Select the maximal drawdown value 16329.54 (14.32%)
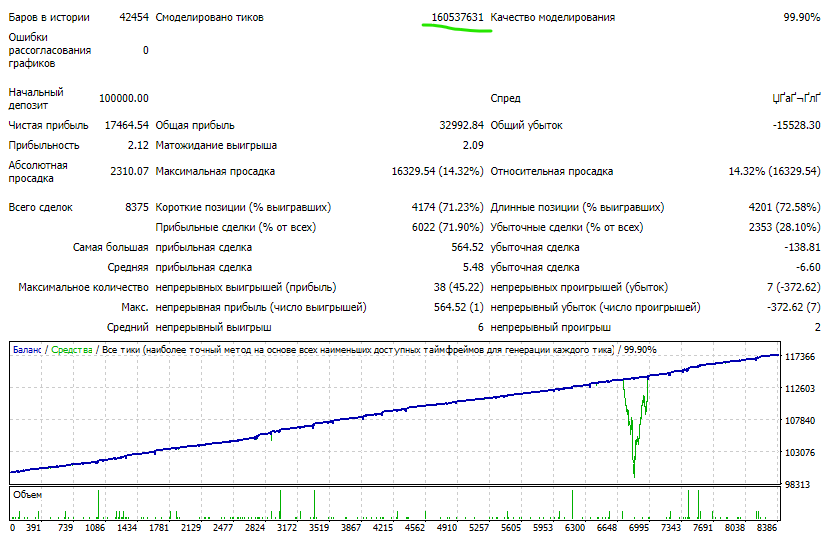 tap(437, 171)
